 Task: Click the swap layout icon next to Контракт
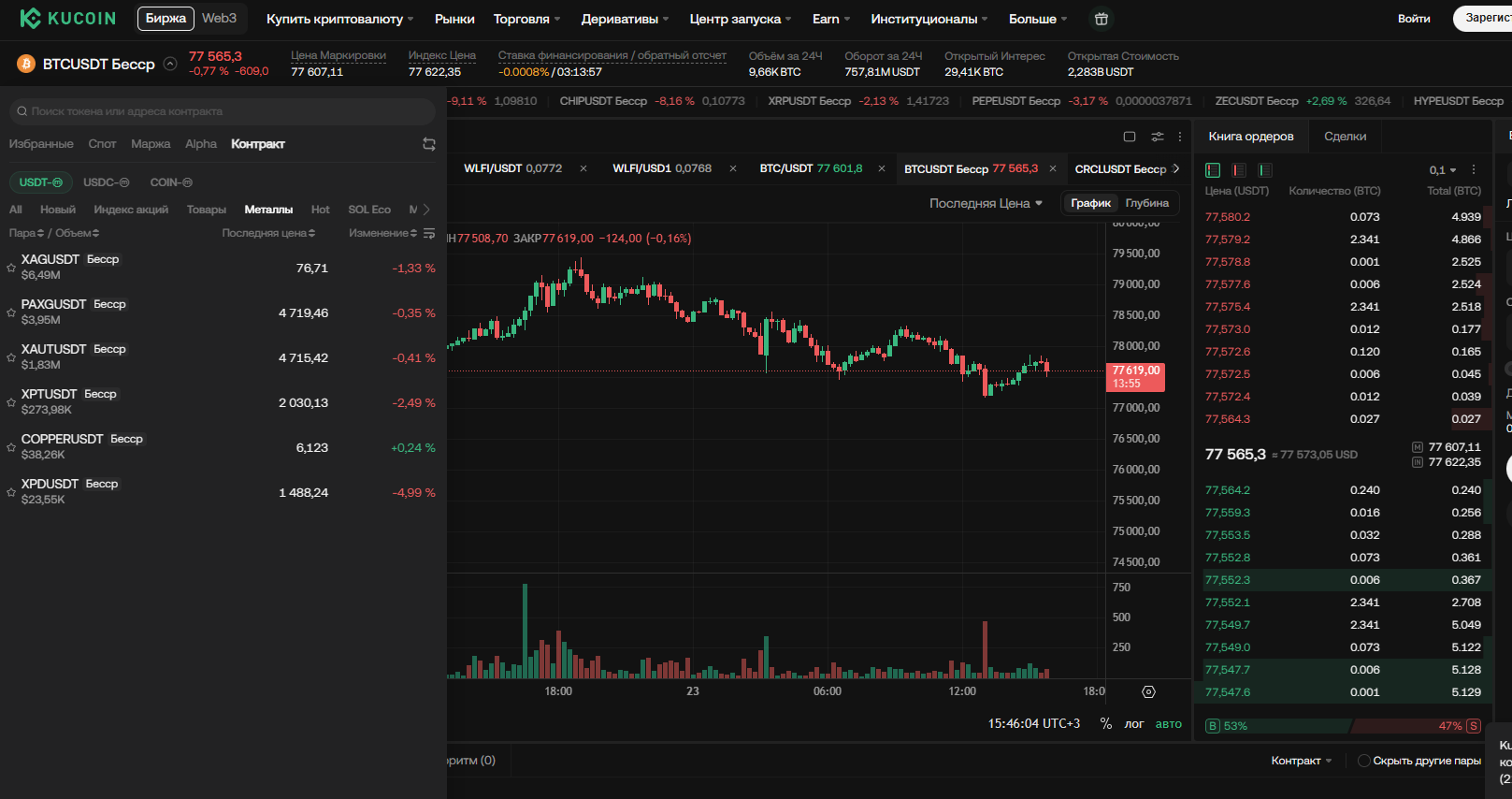click(x=429, y=144)
